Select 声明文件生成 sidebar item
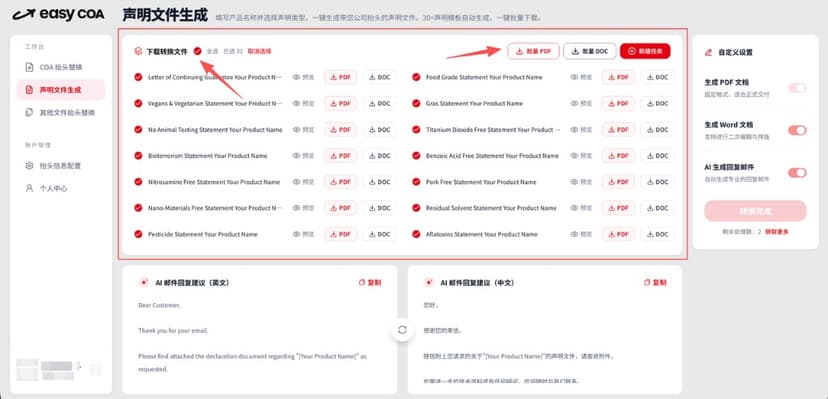This screenshot has width=828, height=399. pyautogui.click(x=61, y=90)
